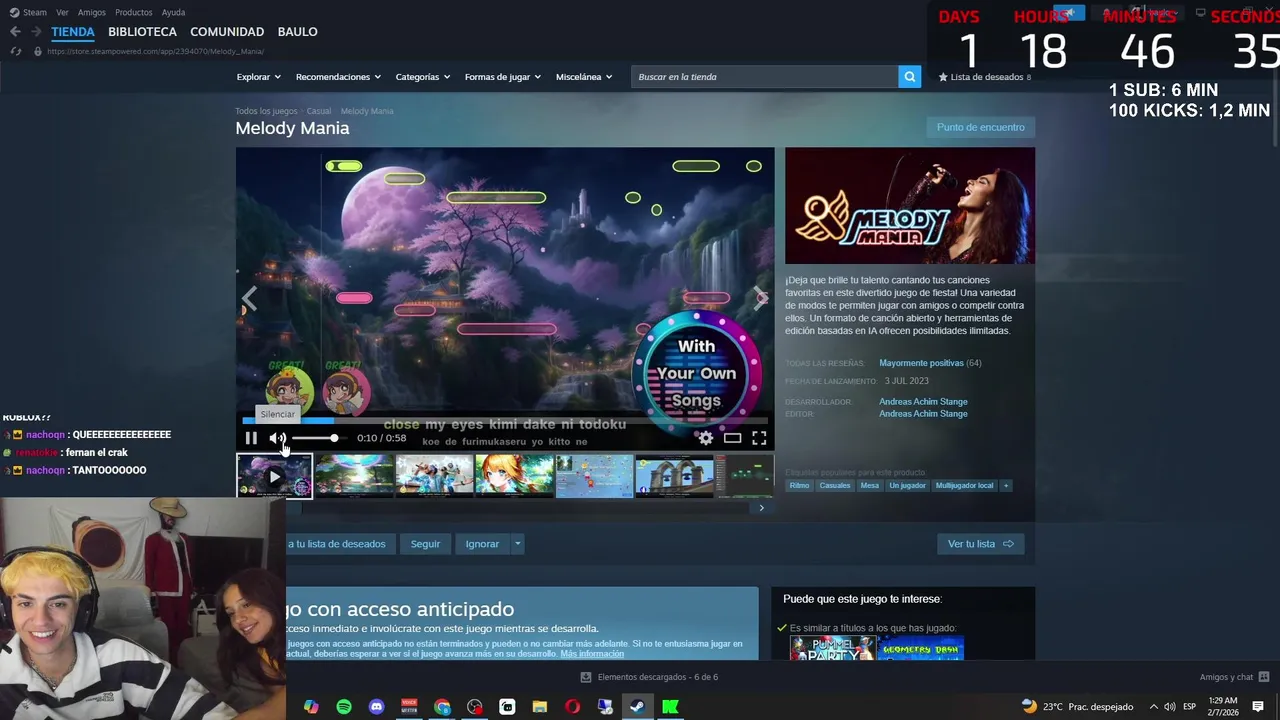Open the dropdown arrow next to Ignorar

click(x=517, y=544)
